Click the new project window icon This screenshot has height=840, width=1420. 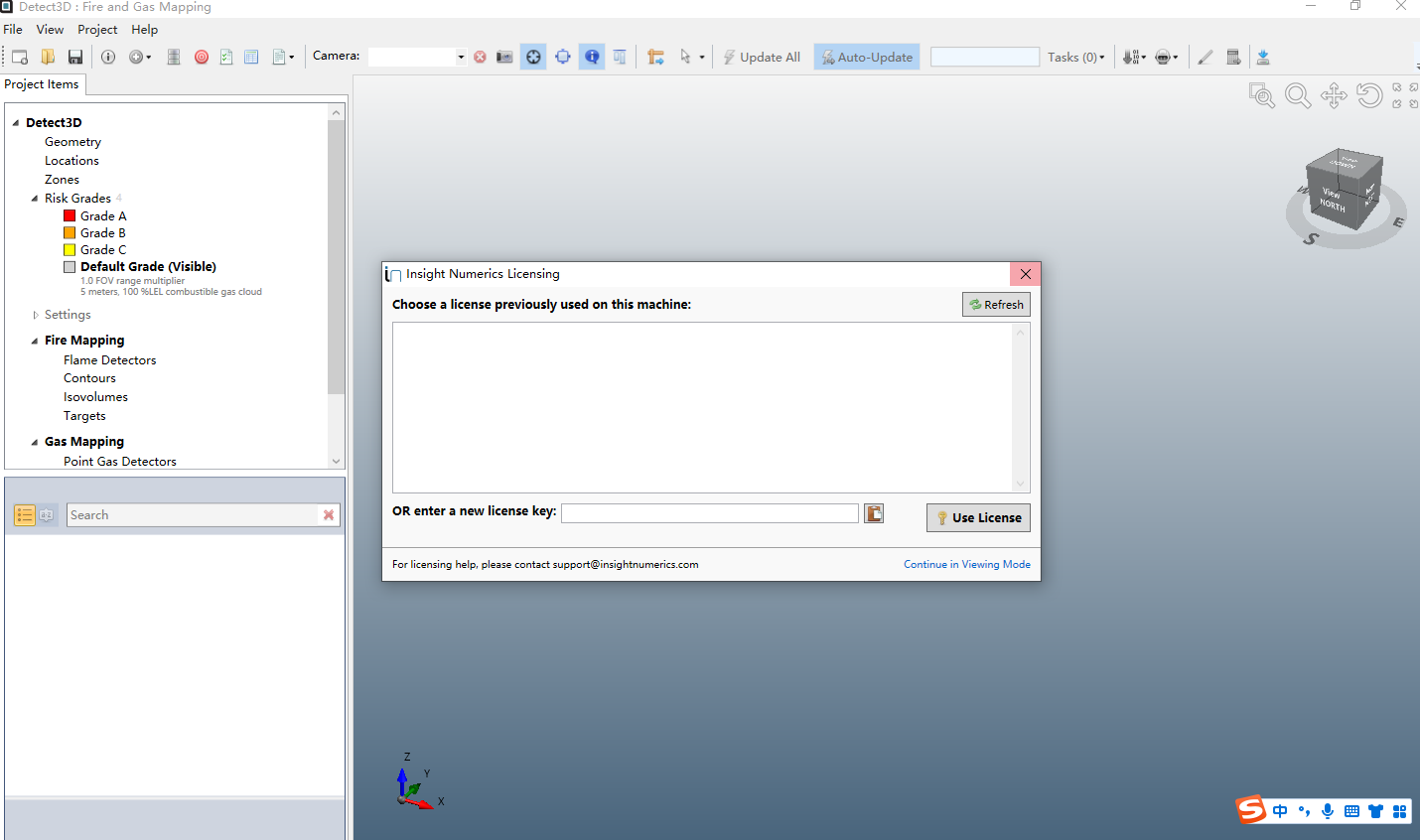tap(20, 57)
